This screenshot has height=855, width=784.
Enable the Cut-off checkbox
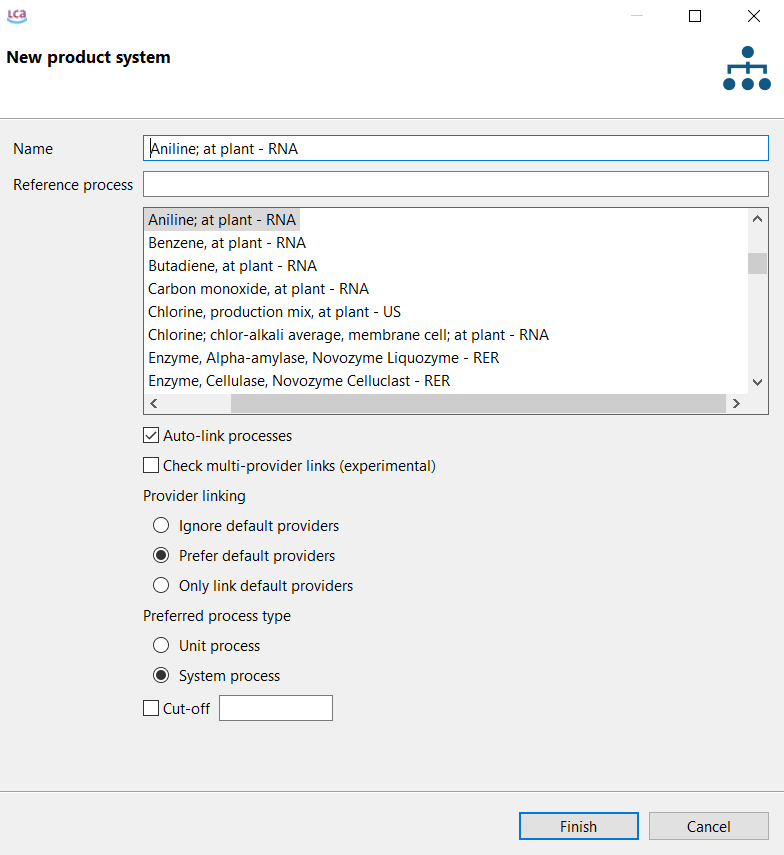152,709
